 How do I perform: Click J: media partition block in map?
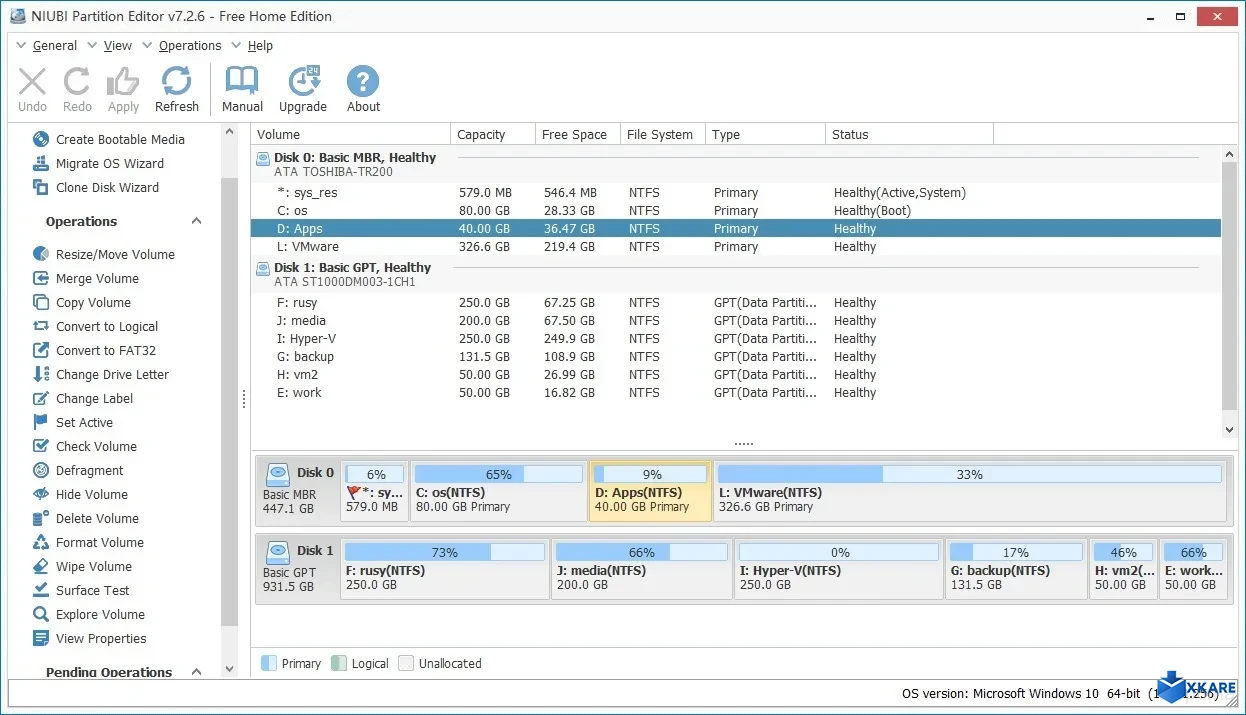[642, 568]
